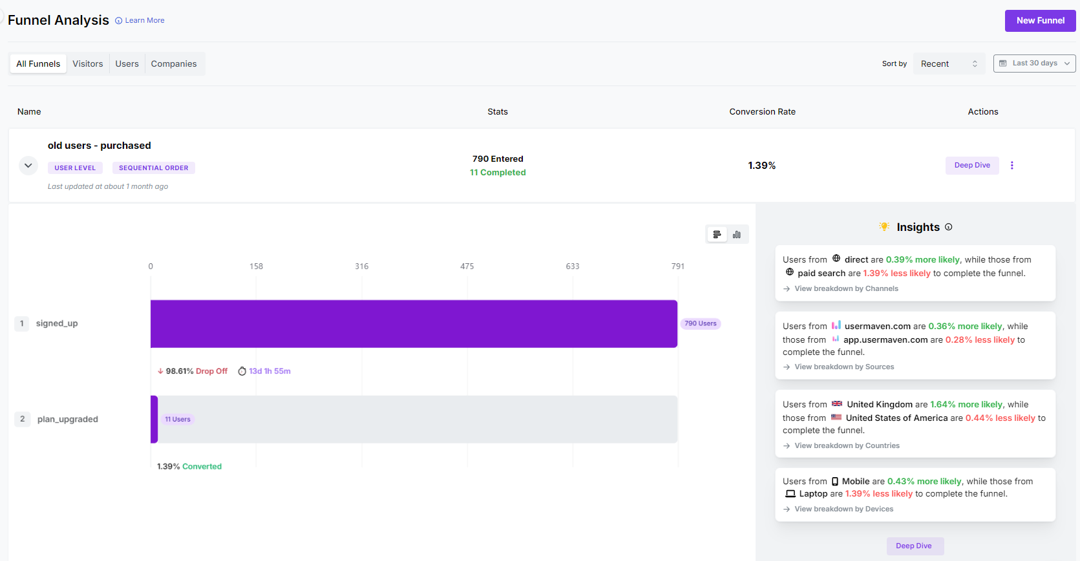1080x561 pixels.
Task: Click the United States flag icon
Action: pyautogui.click(x=836, y=417)
